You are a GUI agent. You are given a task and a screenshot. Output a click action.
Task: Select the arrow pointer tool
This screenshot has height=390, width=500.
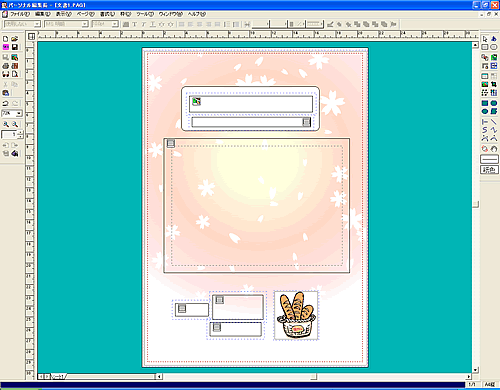[485, 39]
